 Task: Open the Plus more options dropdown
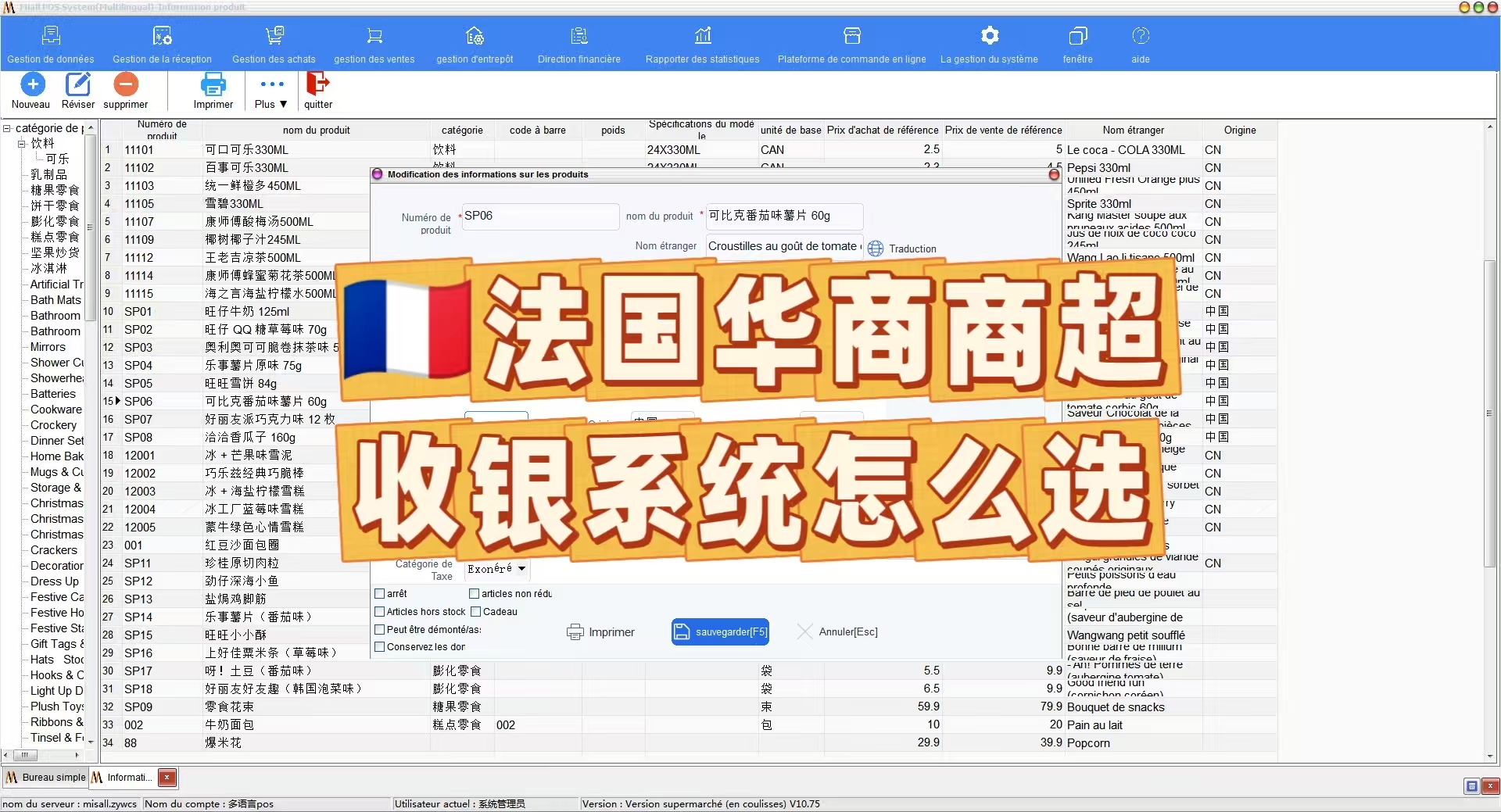coord(271,91)
